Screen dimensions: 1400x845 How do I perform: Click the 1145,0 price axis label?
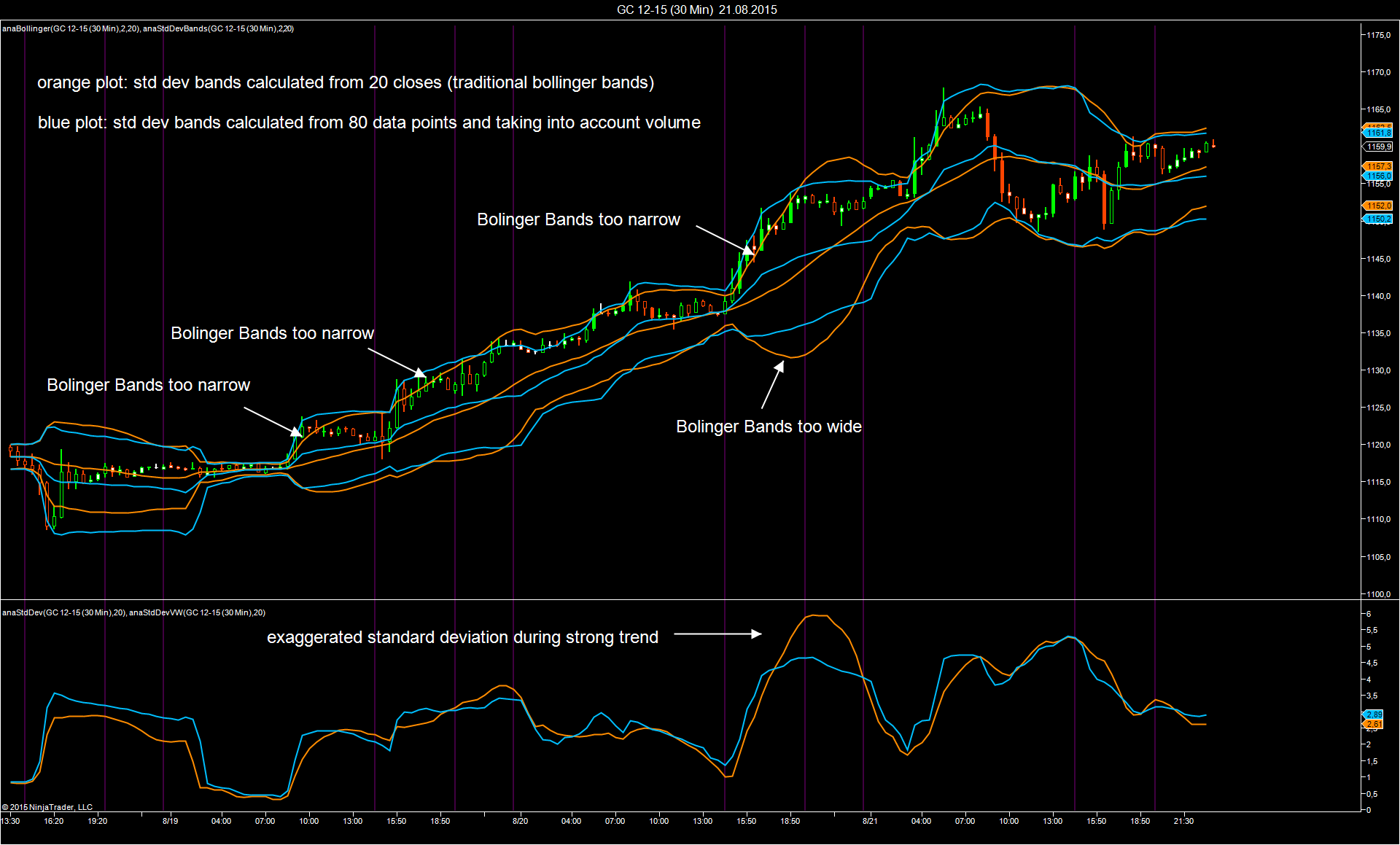pyautogui.click(x=1378, y=259)
